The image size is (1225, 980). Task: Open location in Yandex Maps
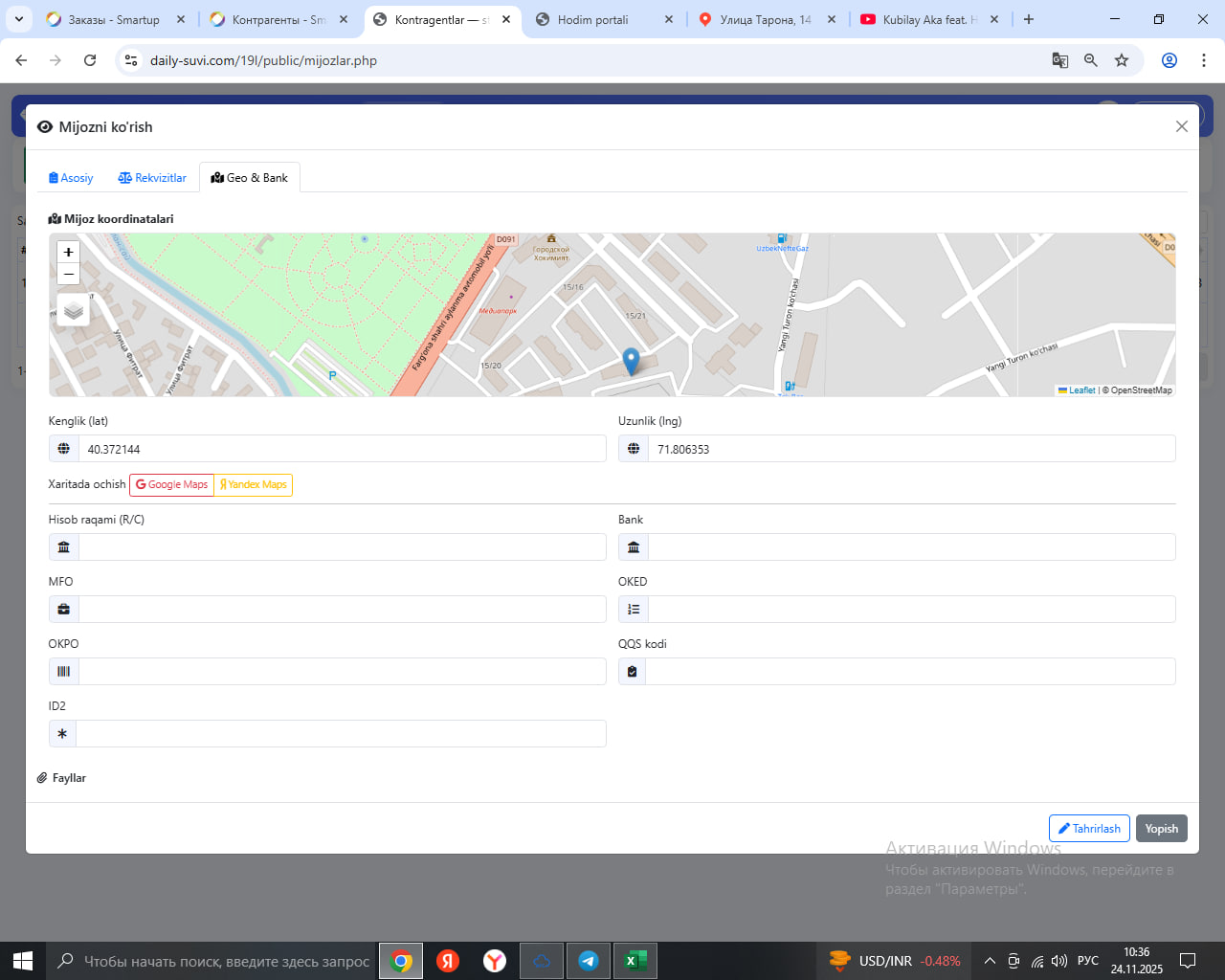click(x=254, y=485)
